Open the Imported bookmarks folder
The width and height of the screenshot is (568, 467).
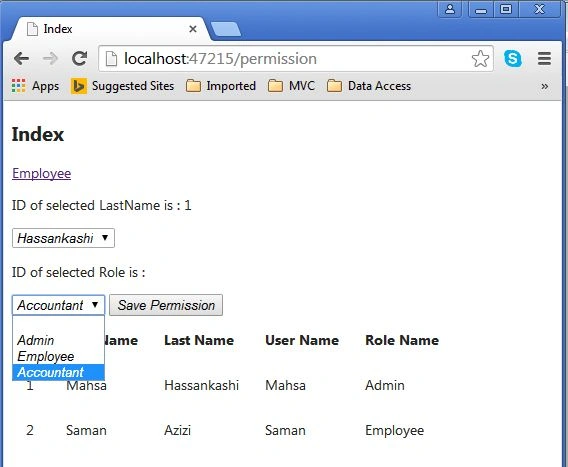point(221,86)
